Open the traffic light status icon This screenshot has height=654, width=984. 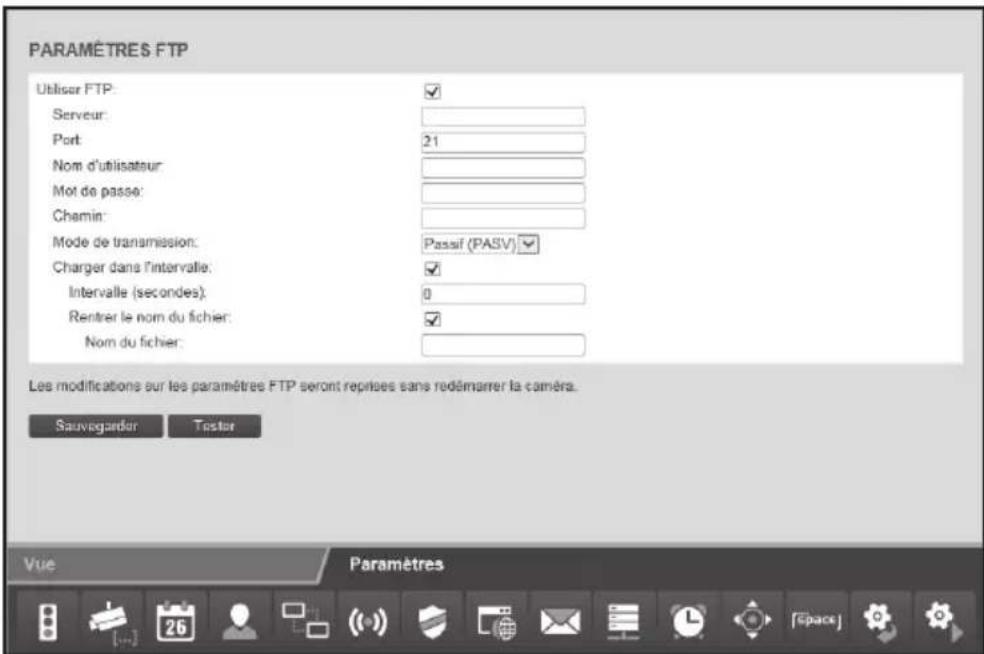(x=48, y=621)
